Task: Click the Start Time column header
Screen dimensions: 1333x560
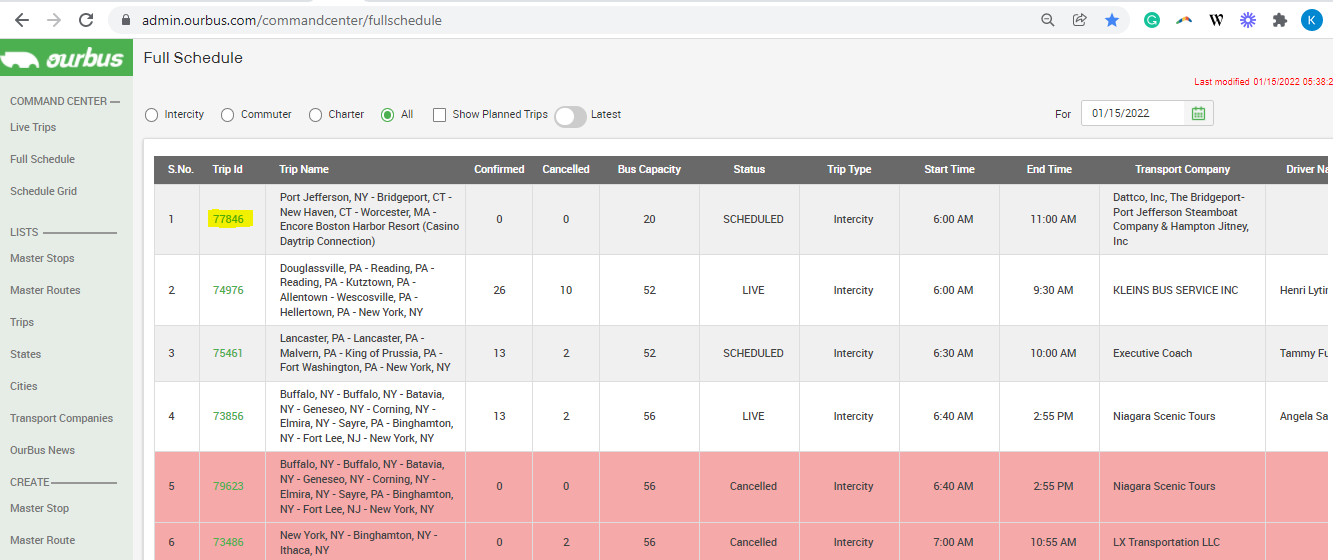Action: pos(949,169)
